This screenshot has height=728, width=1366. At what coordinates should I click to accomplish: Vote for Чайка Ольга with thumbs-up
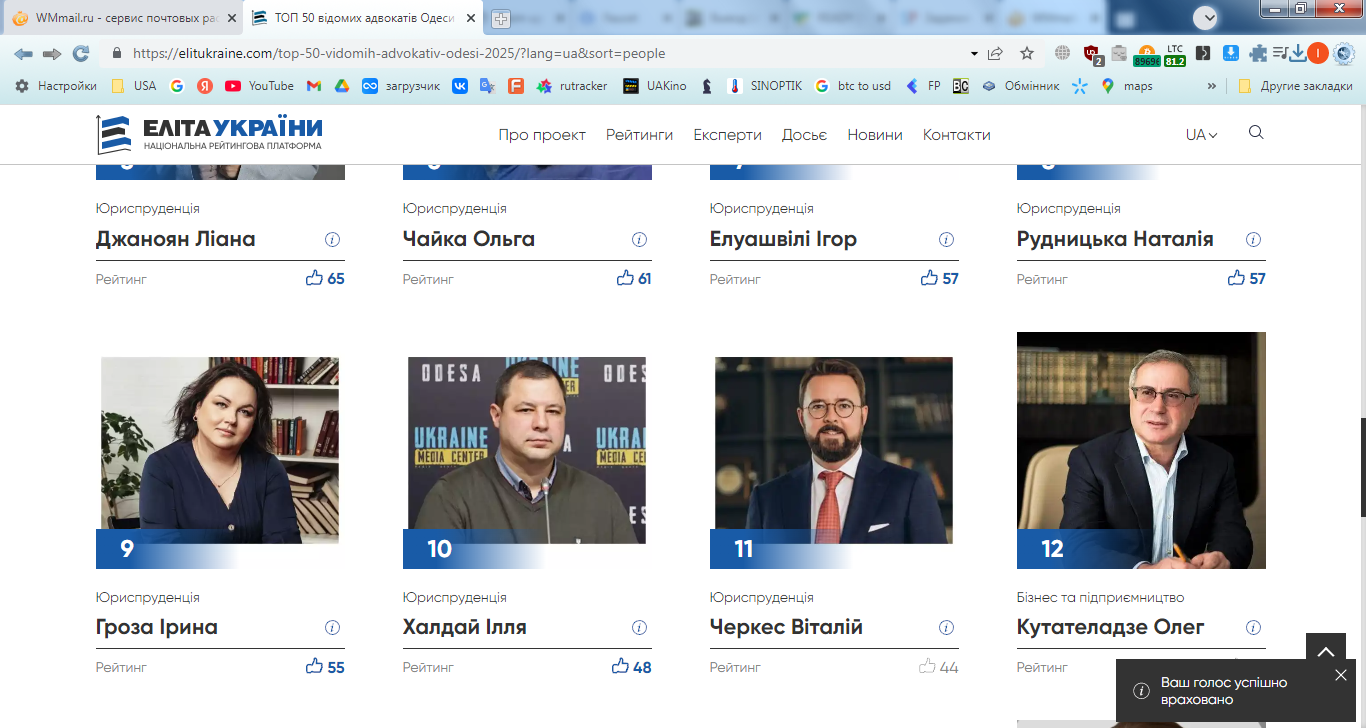[x=625, y=278]
